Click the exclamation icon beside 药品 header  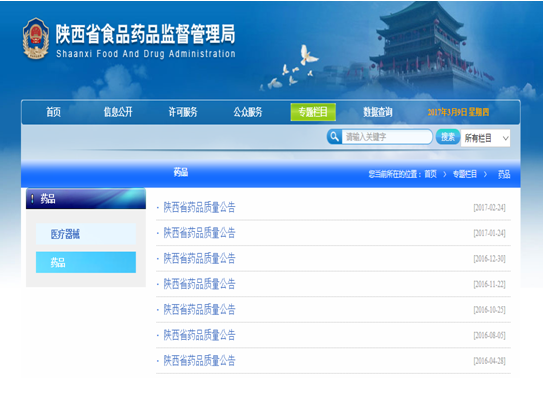pos(32,199)
